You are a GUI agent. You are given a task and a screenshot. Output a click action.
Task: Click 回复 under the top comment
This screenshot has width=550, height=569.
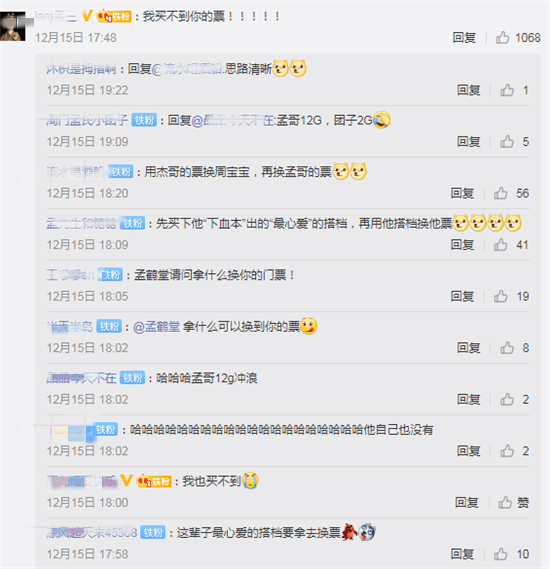(x=464, y=37)
